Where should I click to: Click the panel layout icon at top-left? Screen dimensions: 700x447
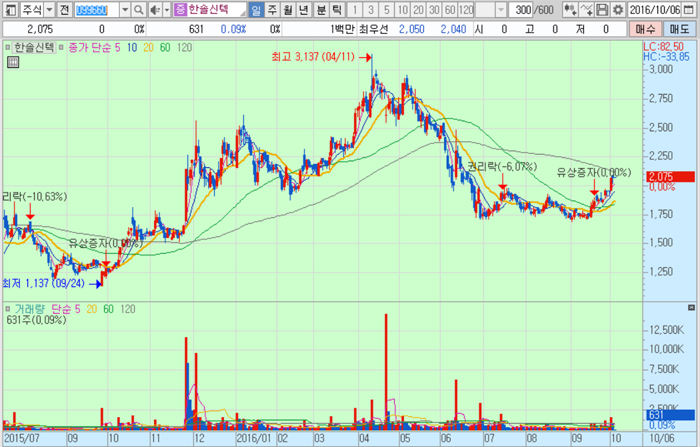coord(9,10)
